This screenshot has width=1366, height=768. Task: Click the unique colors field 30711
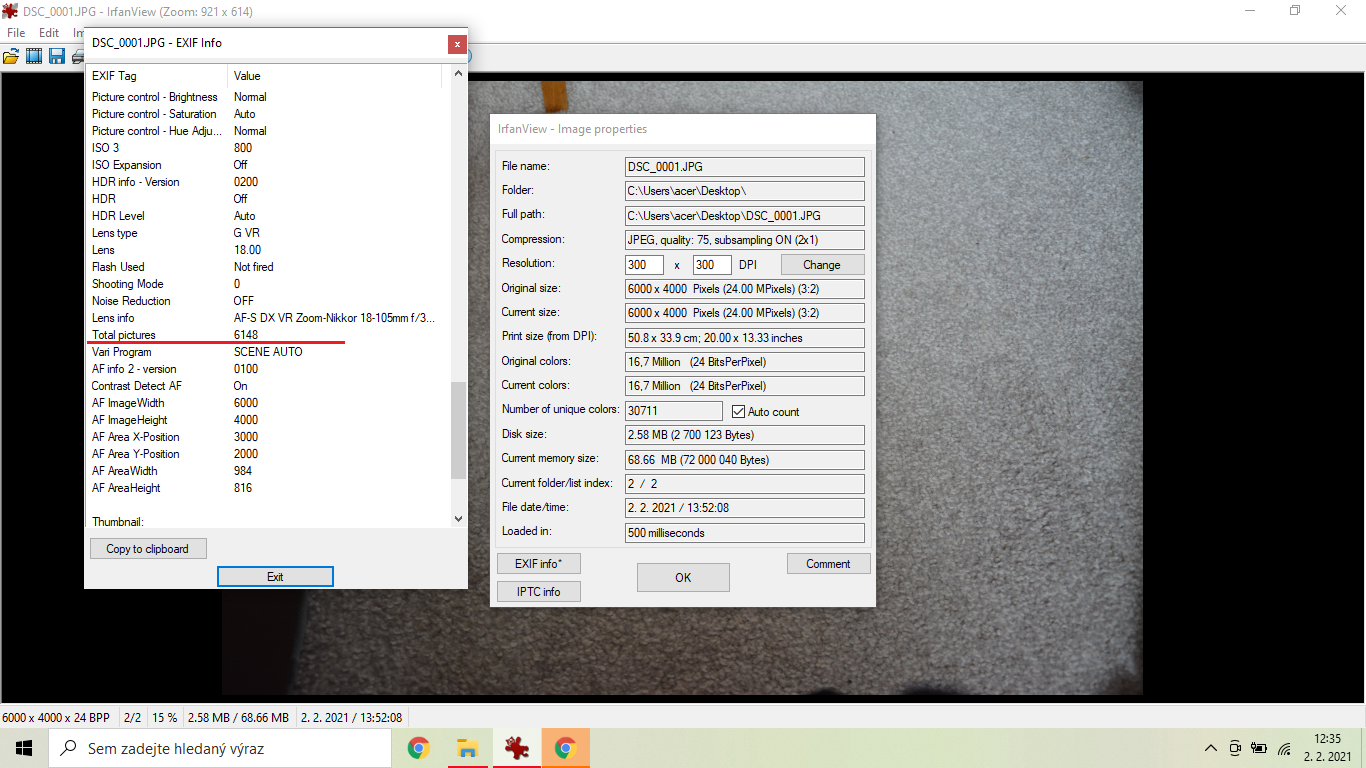674,411
